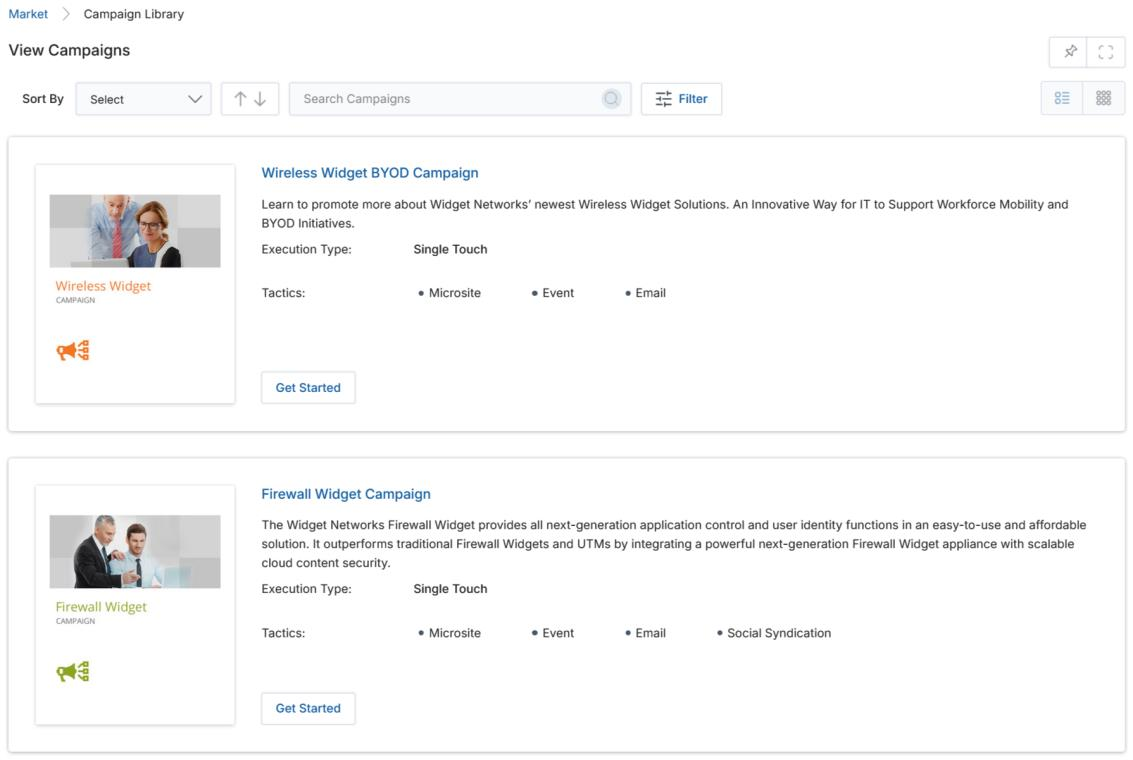This screenshot has width=1133, height=760.
Task: Click Email tactic of Firewall Widget campaign
Action: point(650,633)
